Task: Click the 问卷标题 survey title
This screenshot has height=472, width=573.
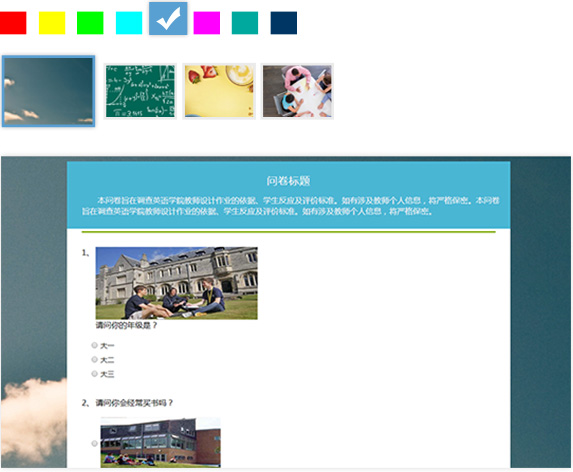Action: (x=288, y=181)
